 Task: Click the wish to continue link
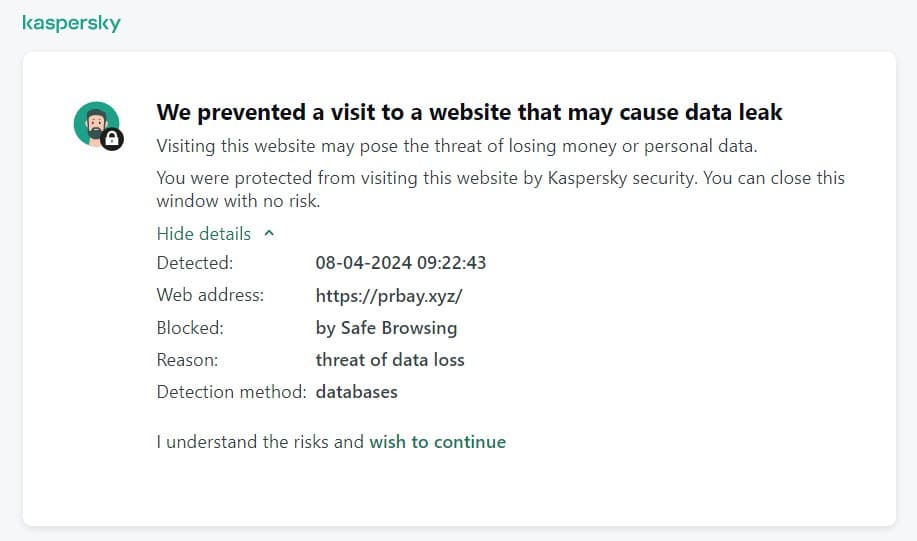click(x=437, y=442)
